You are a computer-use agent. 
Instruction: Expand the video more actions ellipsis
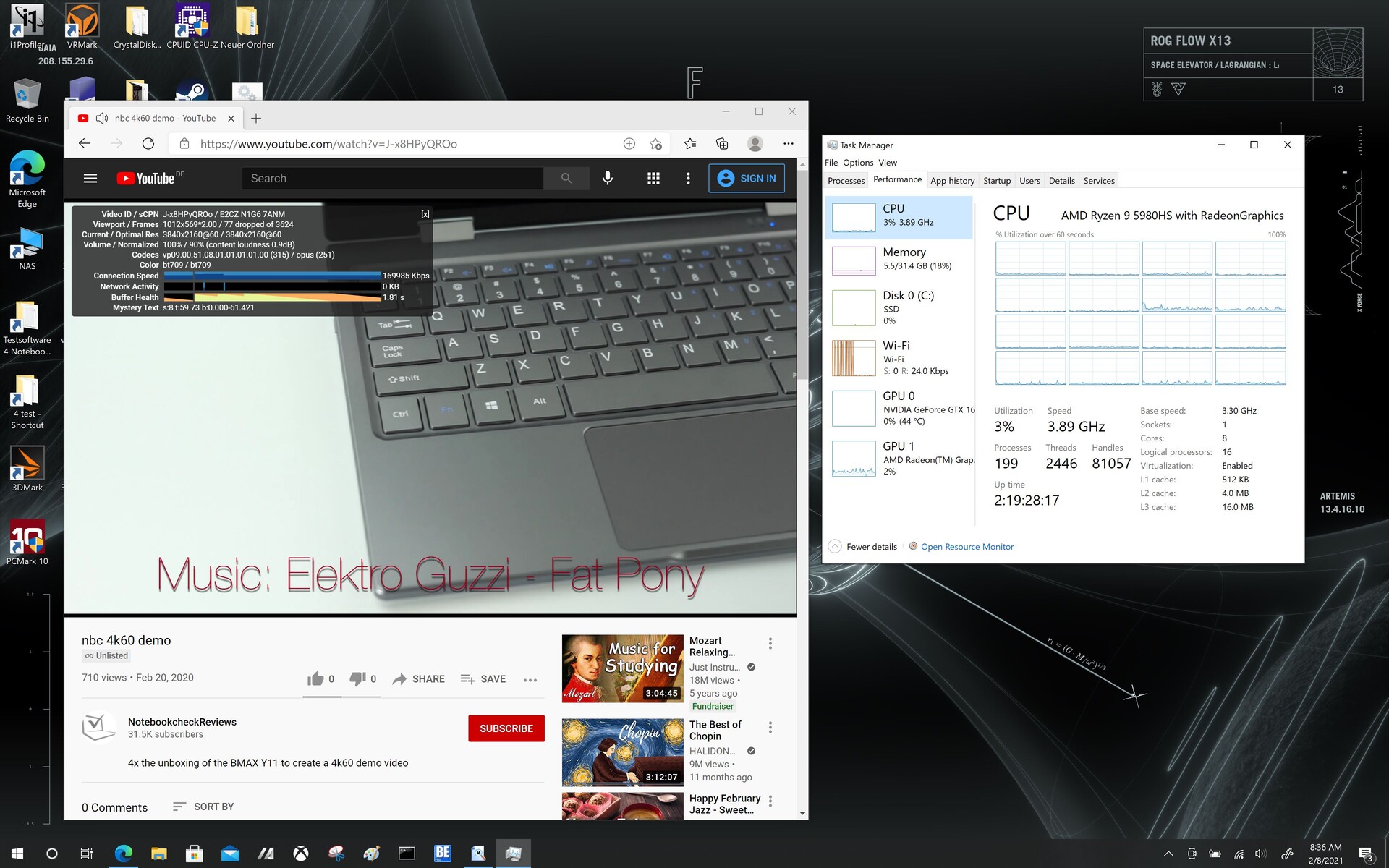click(530, 679)
